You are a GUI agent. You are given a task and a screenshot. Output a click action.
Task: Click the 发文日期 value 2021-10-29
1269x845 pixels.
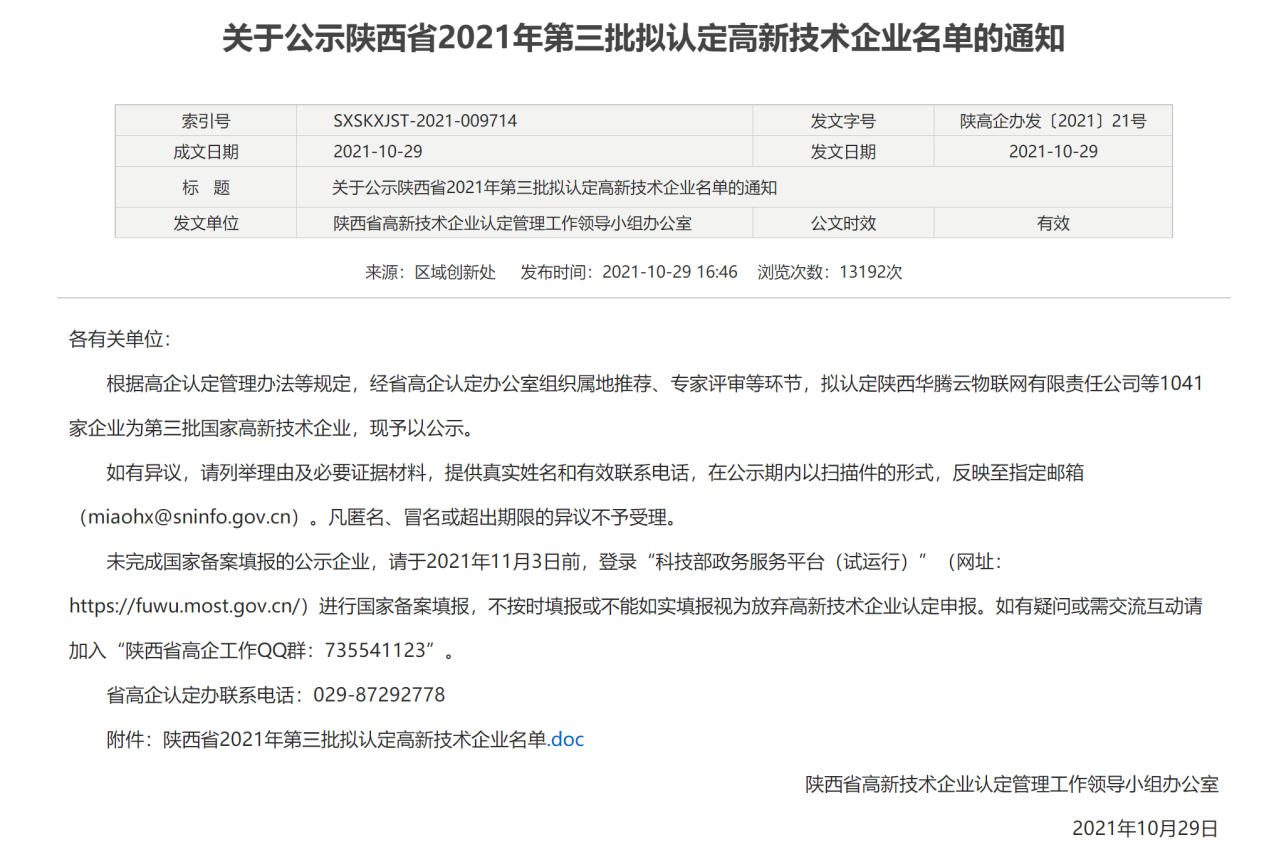pyautogui.click(x=1052, y=152)
